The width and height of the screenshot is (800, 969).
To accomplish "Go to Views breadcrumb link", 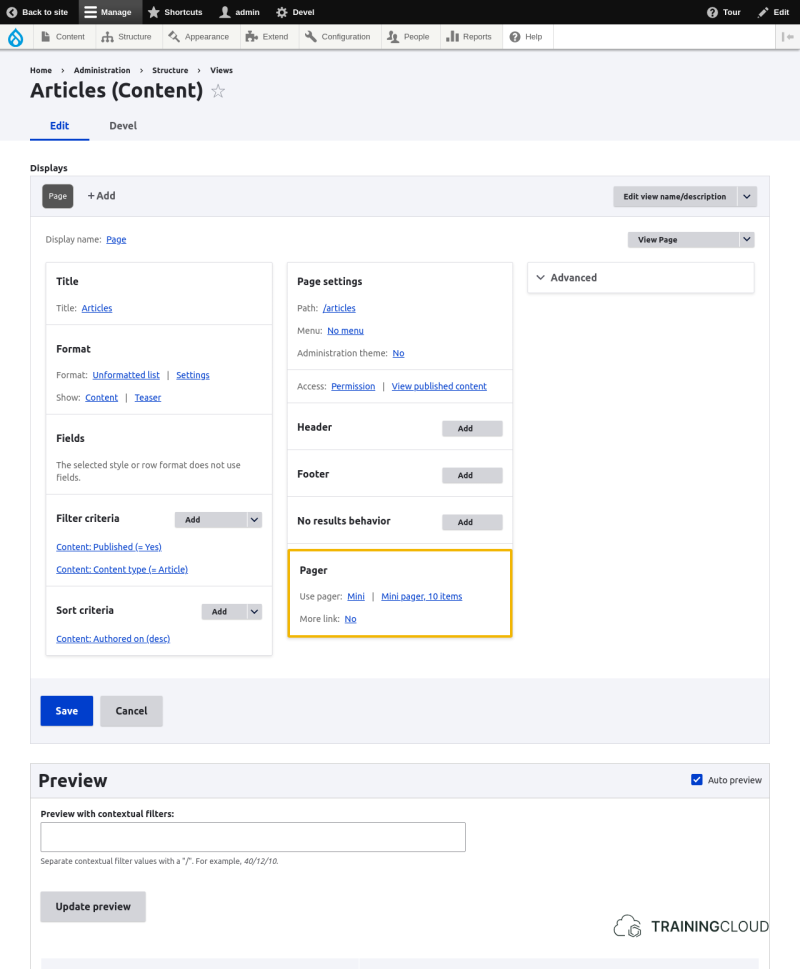I will coord(221,70).
